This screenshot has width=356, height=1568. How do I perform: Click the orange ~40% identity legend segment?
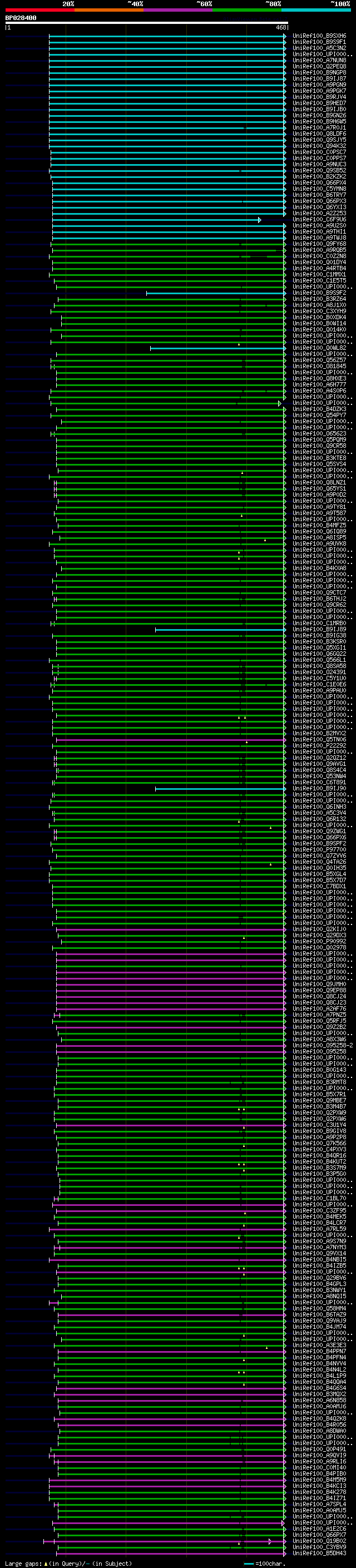[x=109, y=10]
